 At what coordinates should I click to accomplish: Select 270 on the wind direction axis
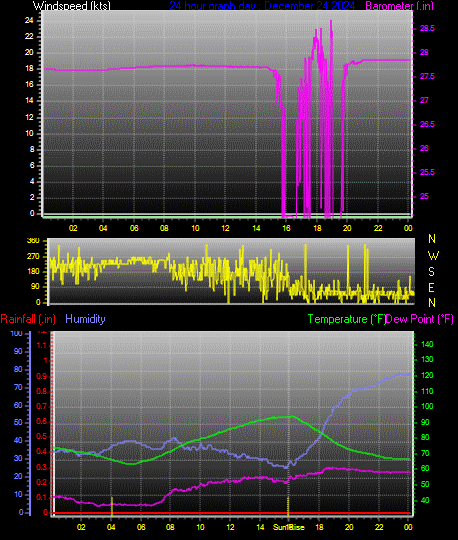33,256
